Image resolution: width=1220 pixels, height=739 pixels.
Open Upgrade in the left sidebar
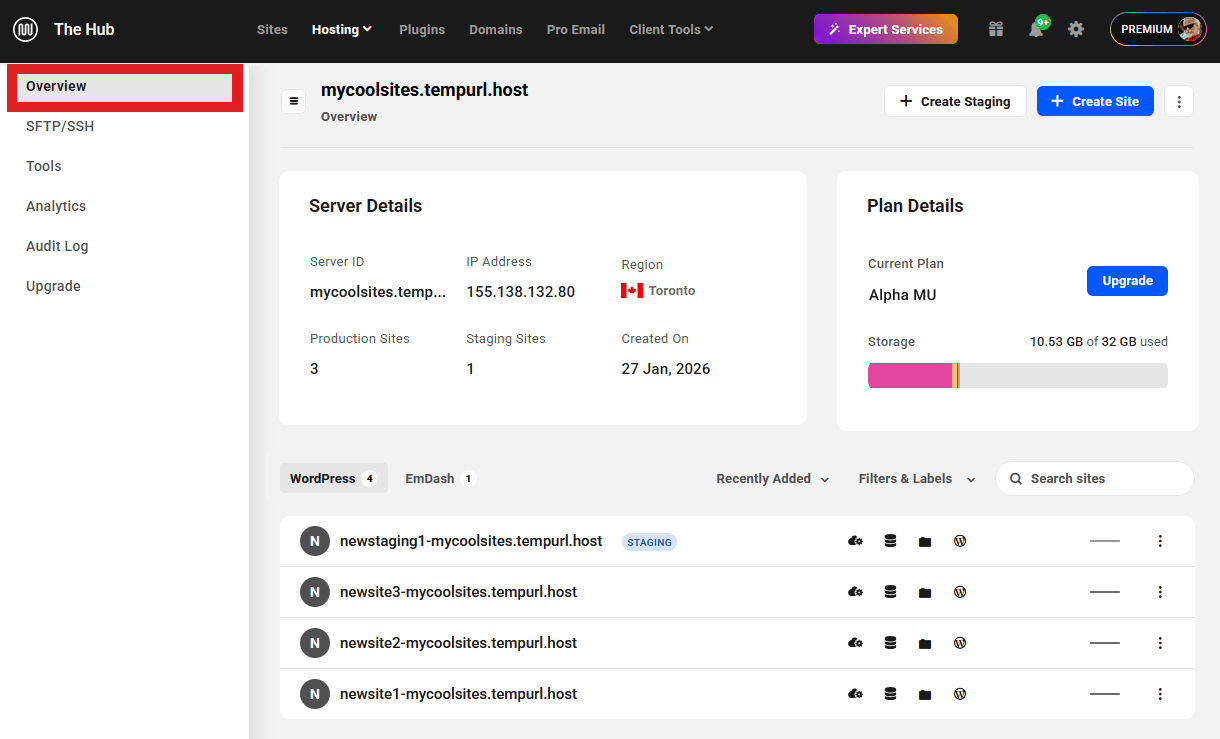53,286
